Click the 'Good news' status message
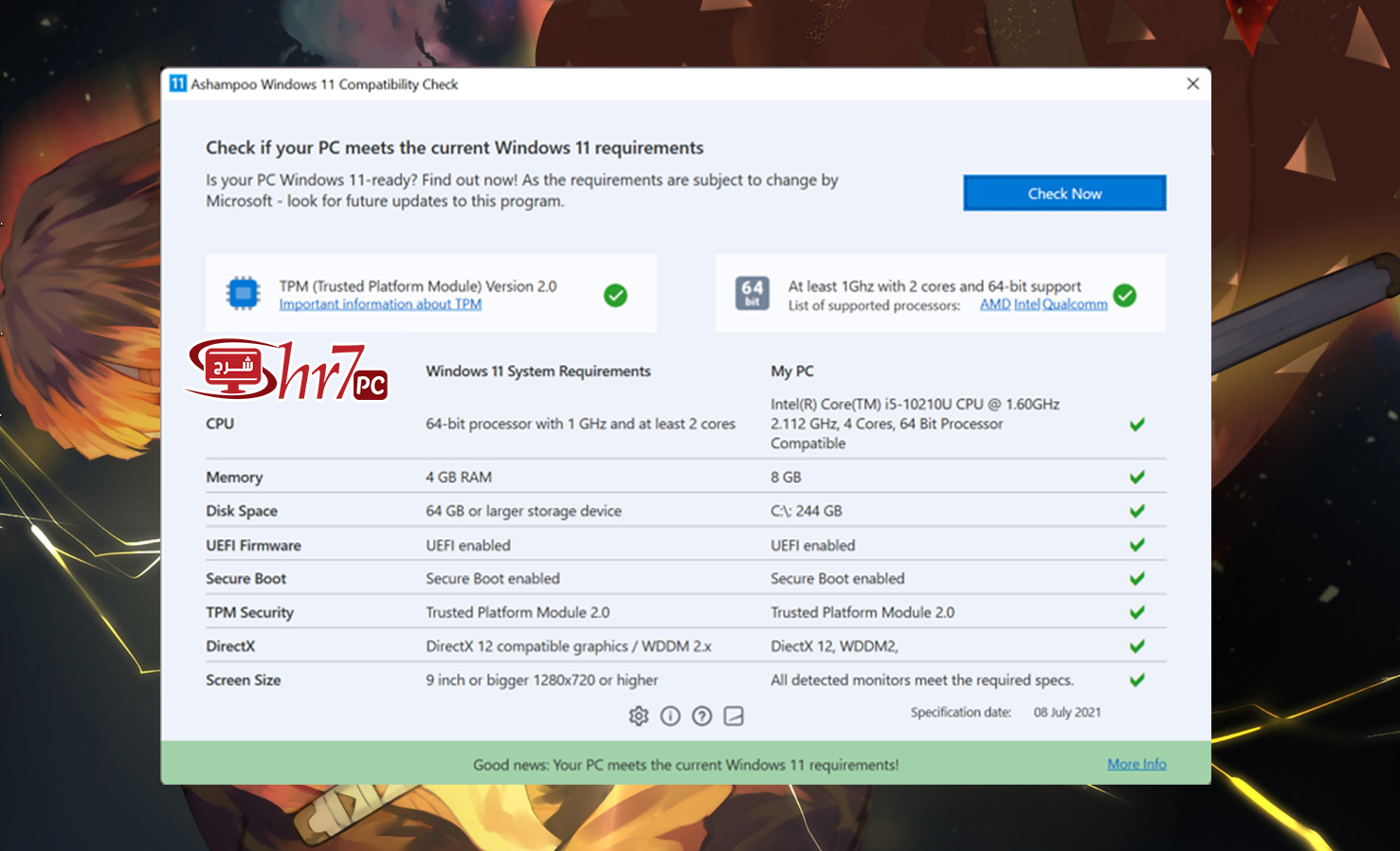Screen dimensions: 1400x851 tap(685, 765)
